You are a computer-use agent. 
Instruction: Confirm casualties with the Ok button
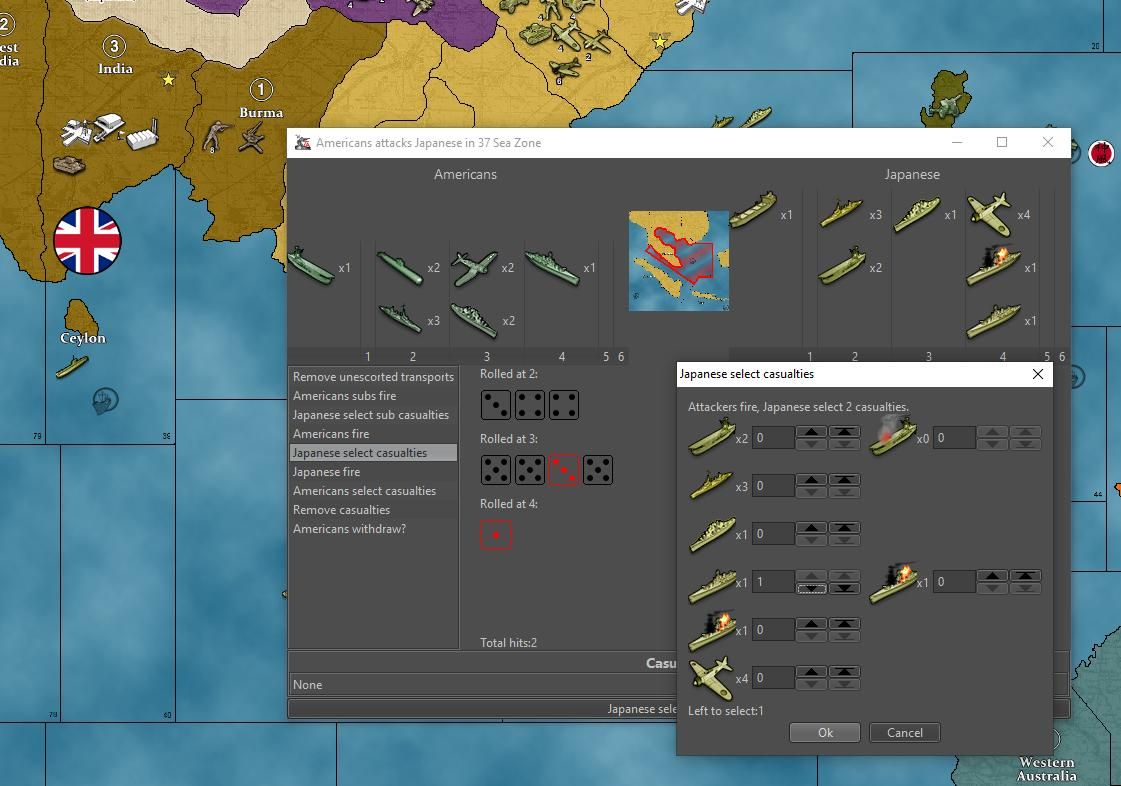(824, 733)
